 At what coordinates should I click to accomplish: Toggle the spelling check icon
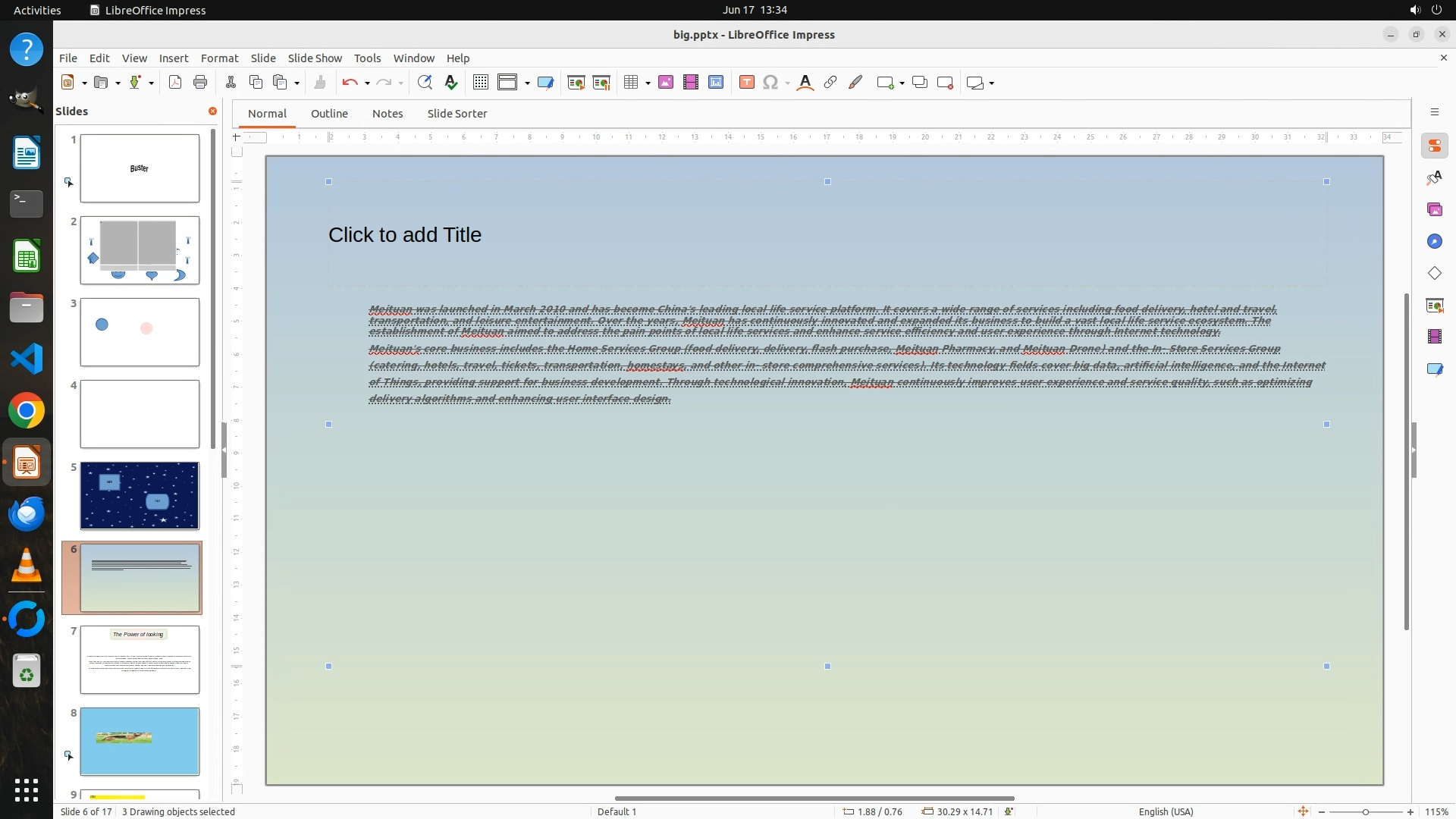[451, 83]
